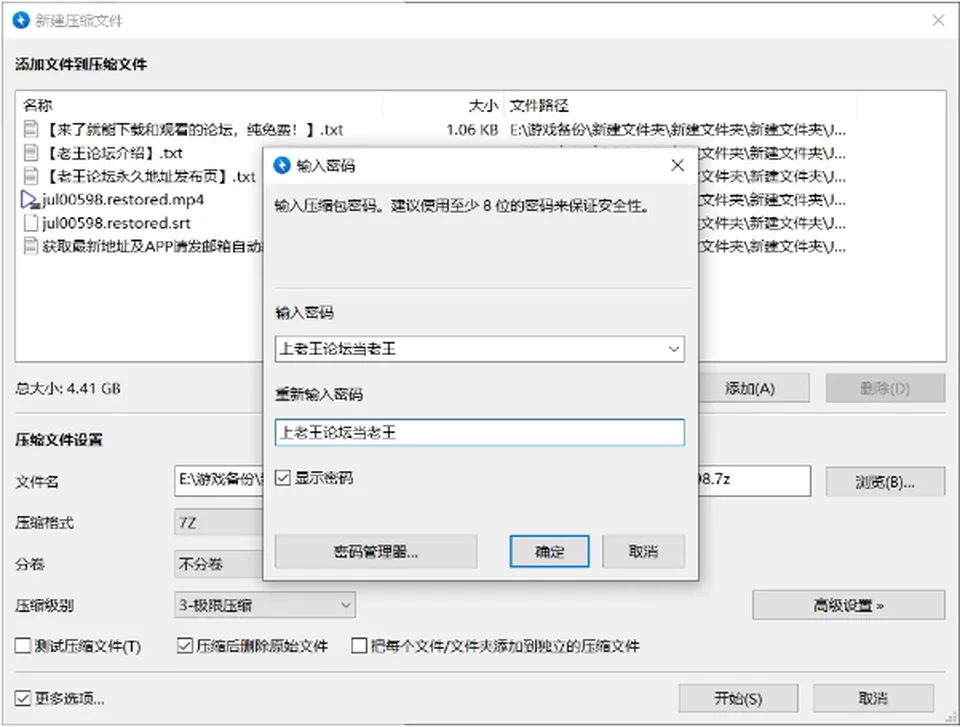The width and height of the screenshot is (960, 727).
Task: Click the document icon next to 【老王论坛介绍】.txt
Action: [x=31, y=153]
